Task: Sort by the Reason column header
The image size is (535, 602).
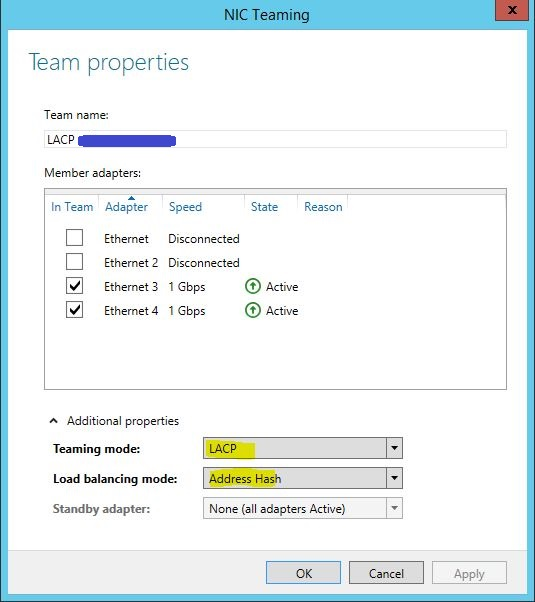Action: pos(323,207)
